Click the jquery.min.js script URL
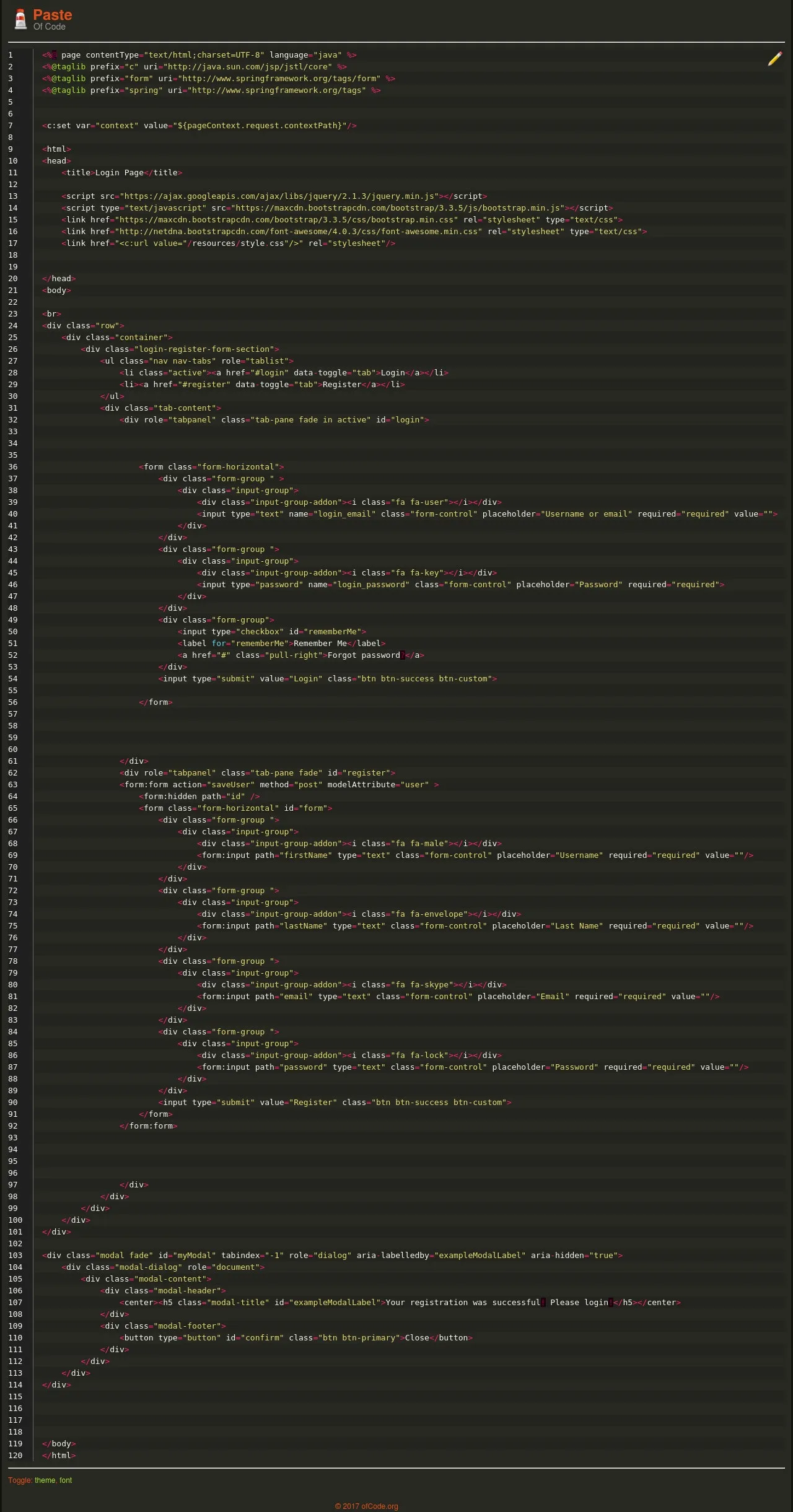This screenshot has width=793, height=1512. pos(279,196)
